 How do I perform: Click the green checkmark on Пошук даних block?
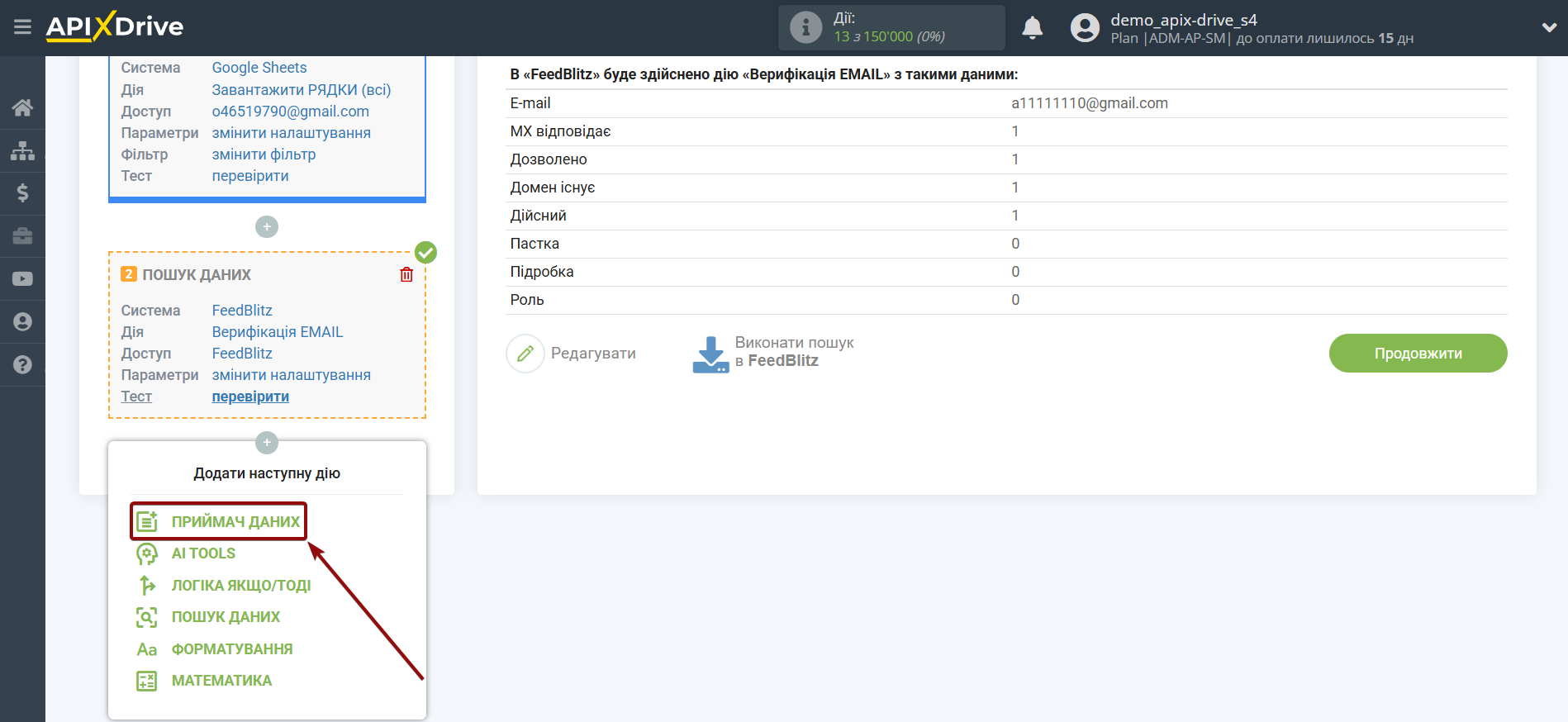[x=425, y=252]
